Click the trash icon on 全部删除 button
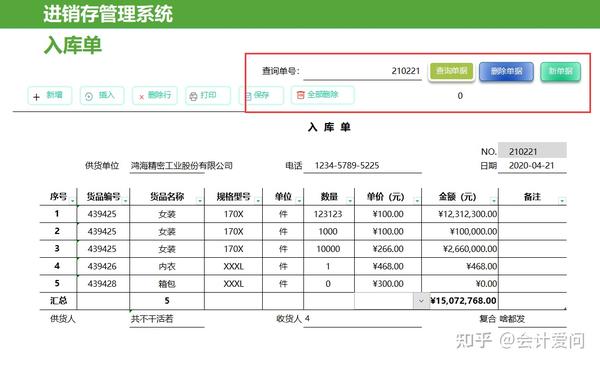This screenshot has height=365, width=600. click(301, 95)
